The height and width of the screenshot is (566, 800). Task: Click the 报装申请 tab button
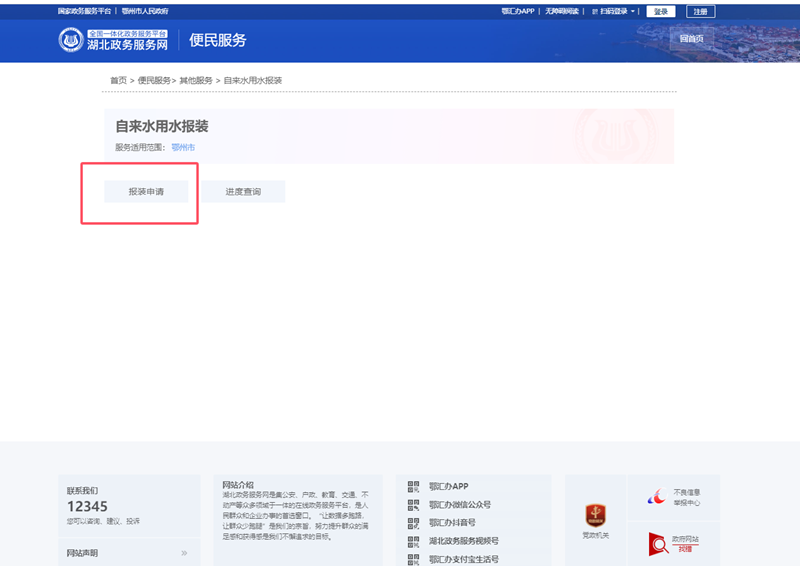pyautogui.click(x=146, y=191)
